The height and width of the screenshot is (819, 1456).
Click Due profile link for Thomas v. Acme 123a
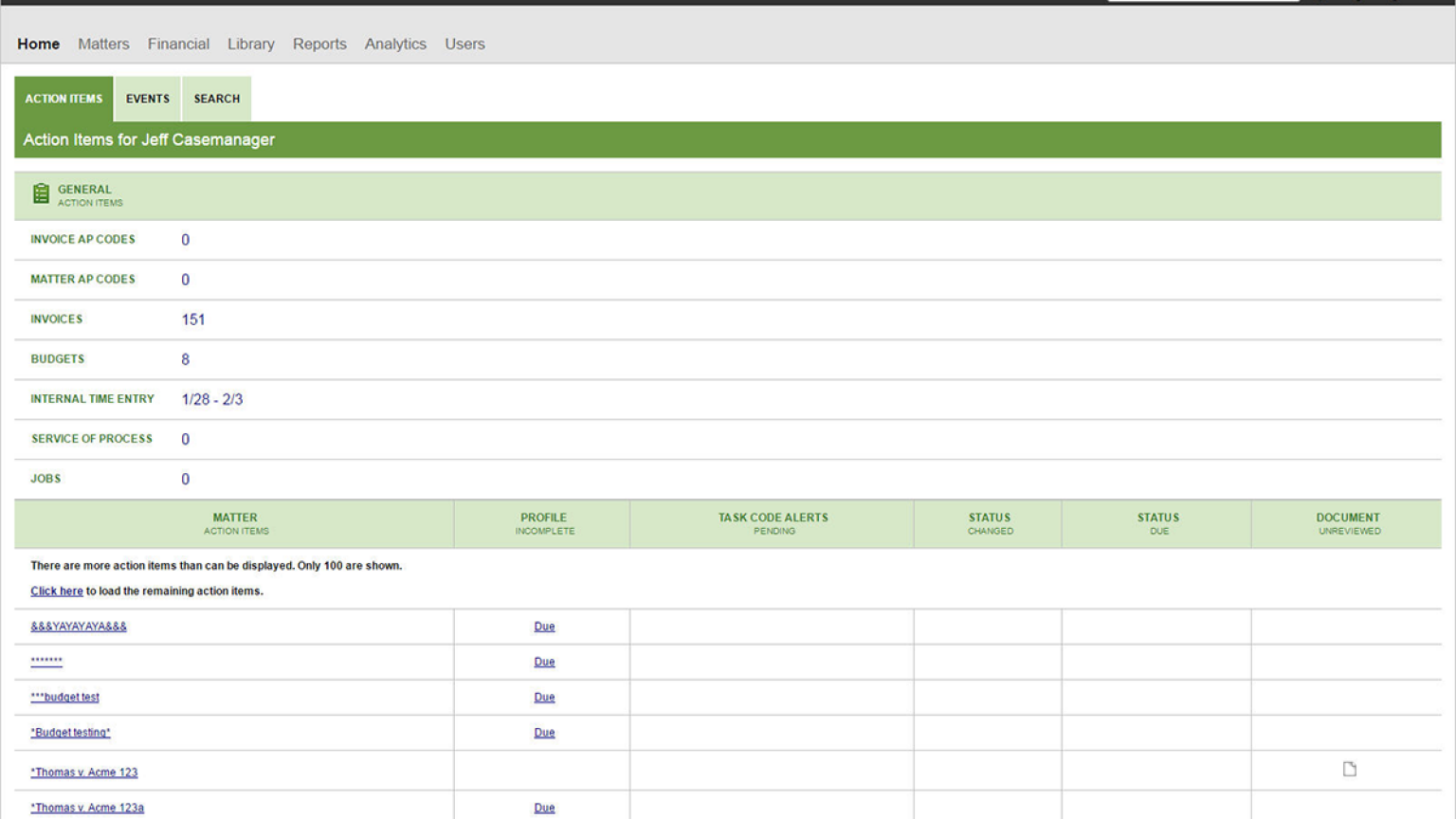pyautogui.click(x=544, y=808)
